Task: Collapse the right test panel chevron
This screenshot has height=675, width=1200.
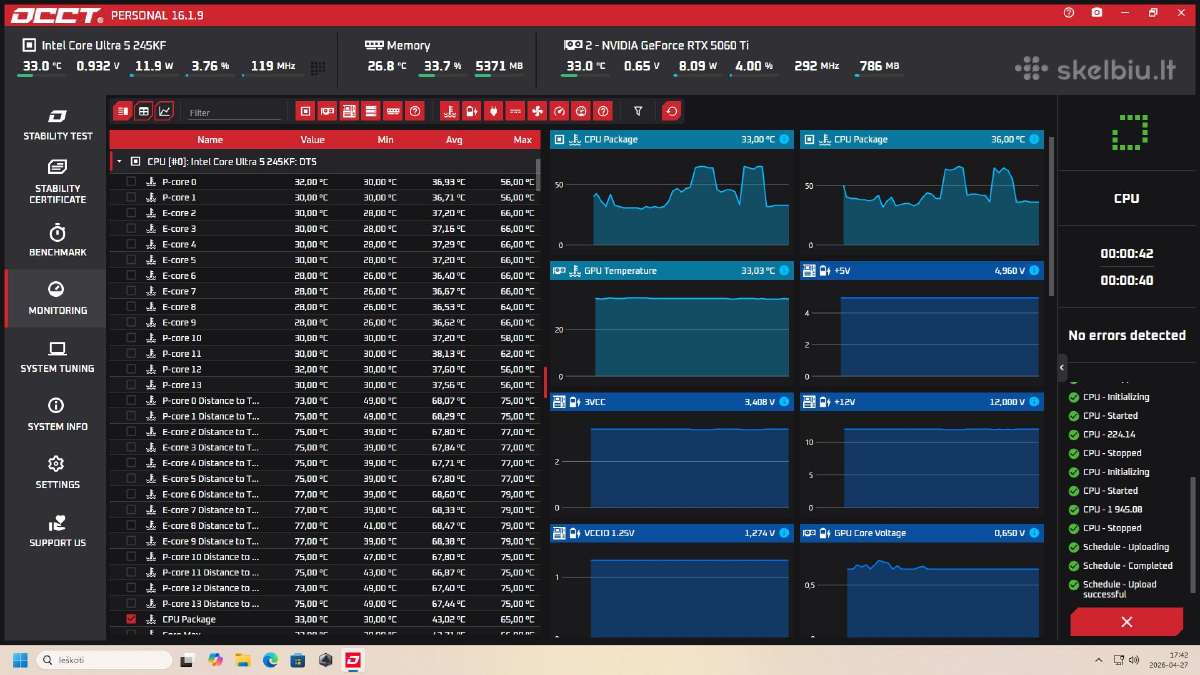Action: tap(1062, 367)
